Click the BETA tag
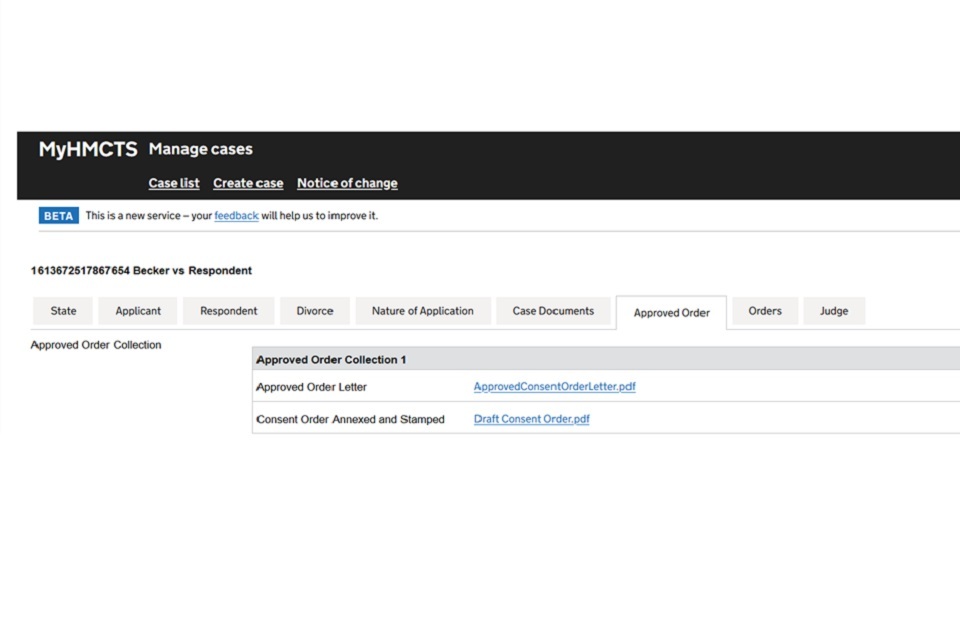Image resolution: width=960 pixels, height=640 pixels. [59, 216]
